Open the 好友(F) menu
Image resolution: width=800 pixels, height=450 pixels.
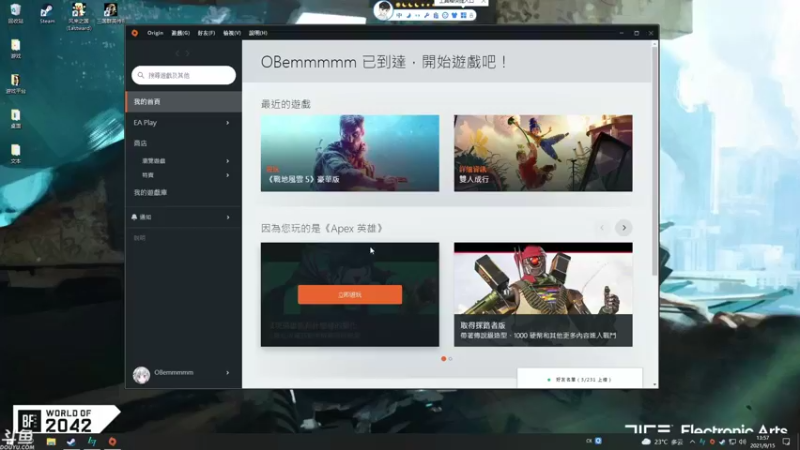[x=206, y=33]
